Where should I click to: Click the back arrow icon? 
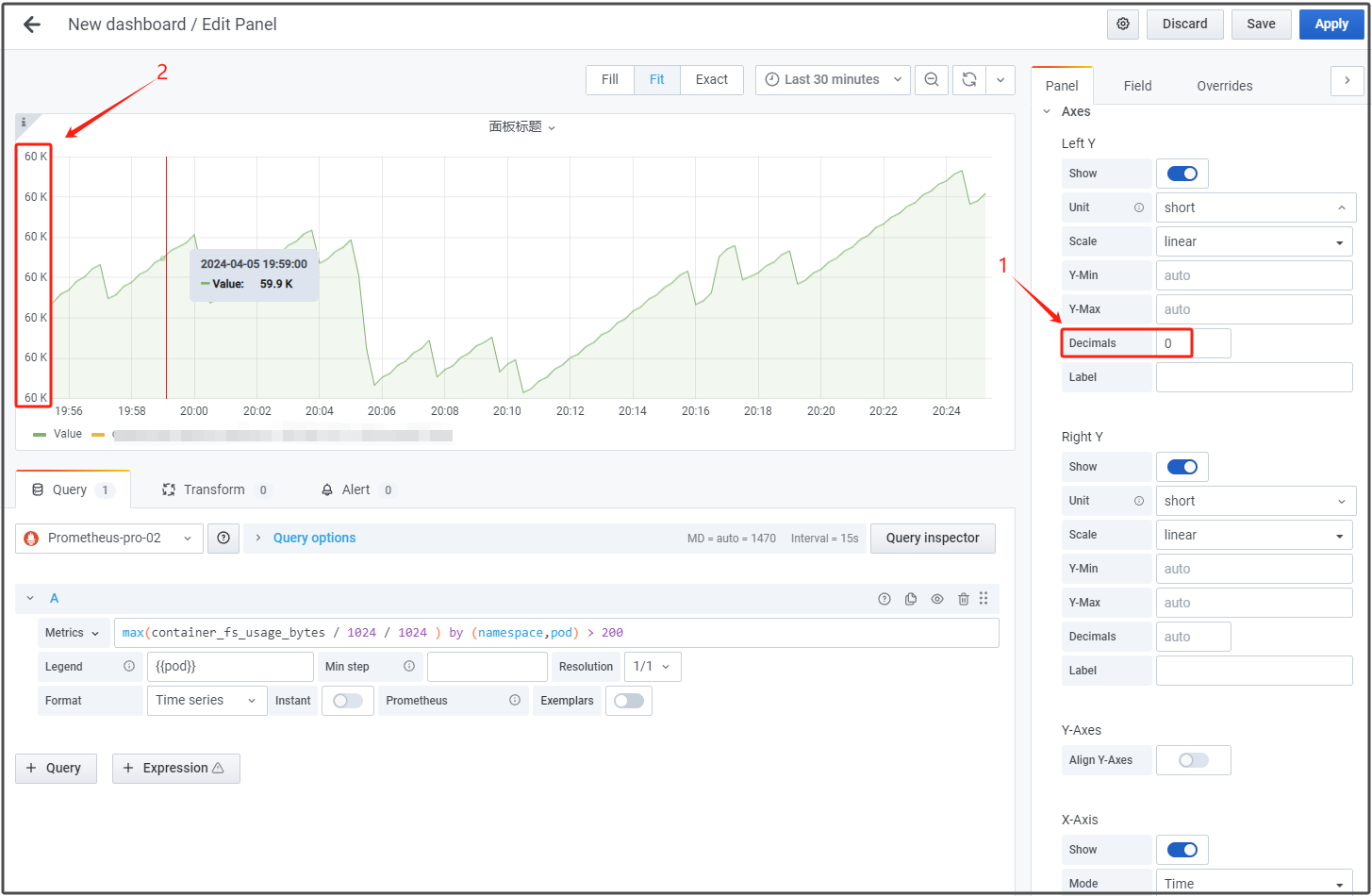pos(32,25)
